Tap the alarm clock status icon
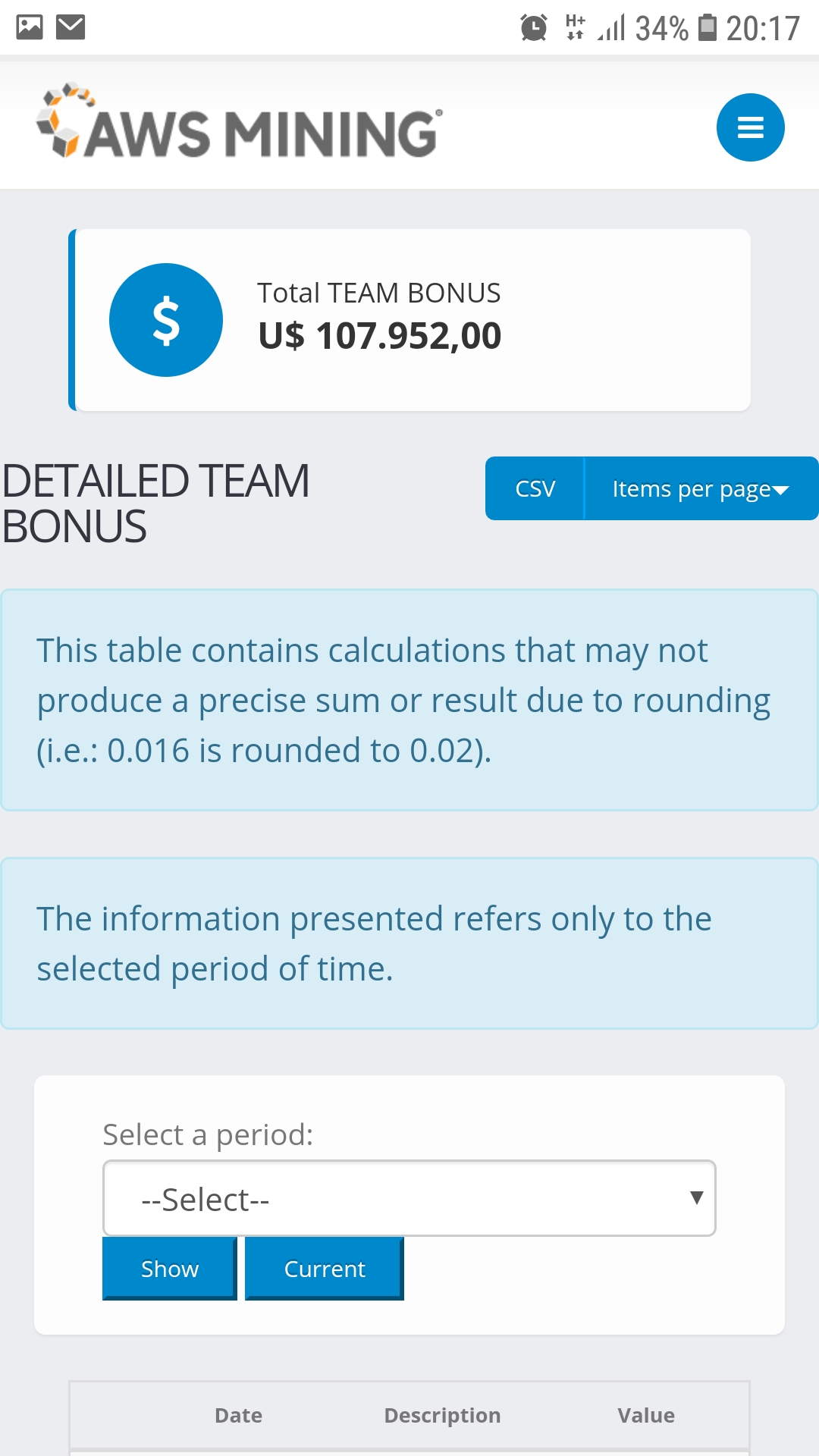This screenshot has width=819, height=1456. coord(534,28)
